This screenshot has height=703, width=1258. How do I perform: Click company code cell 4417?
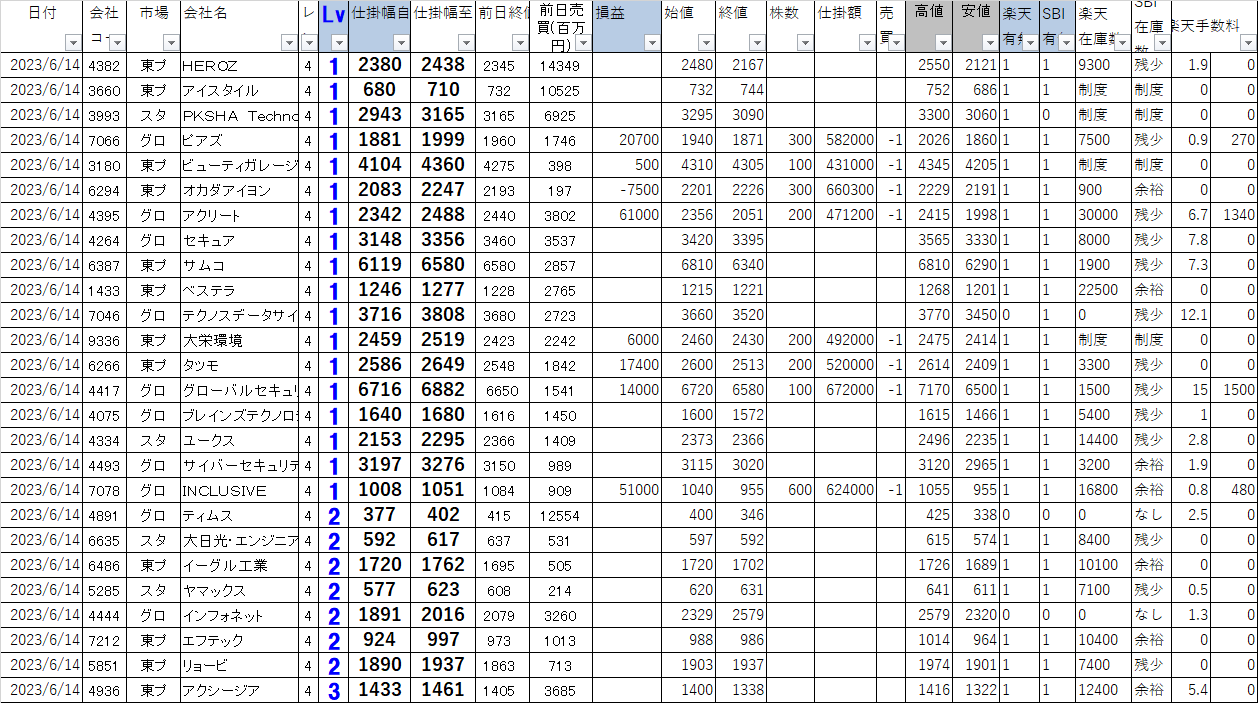point(104,390)
